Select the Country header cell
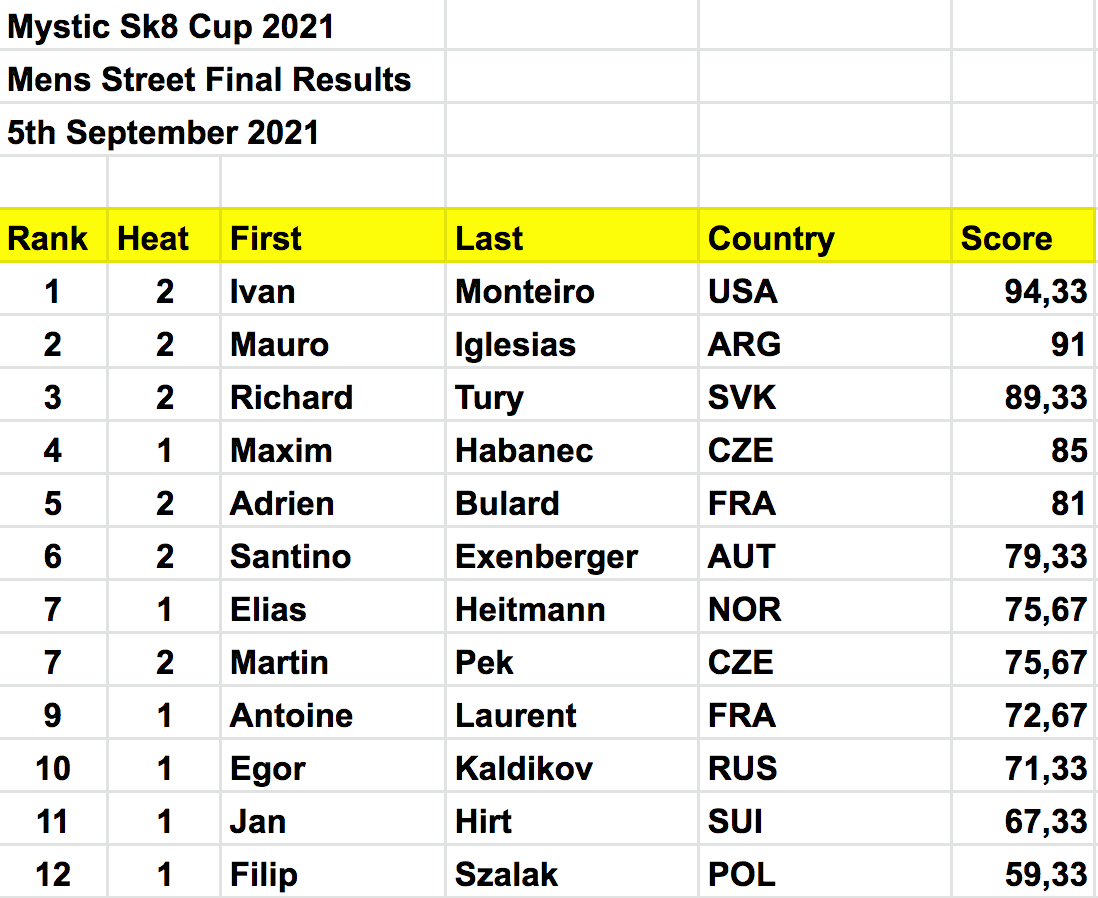Image resolution: width=1098 pixels, height=898 pixels. [x=771, y=239]
